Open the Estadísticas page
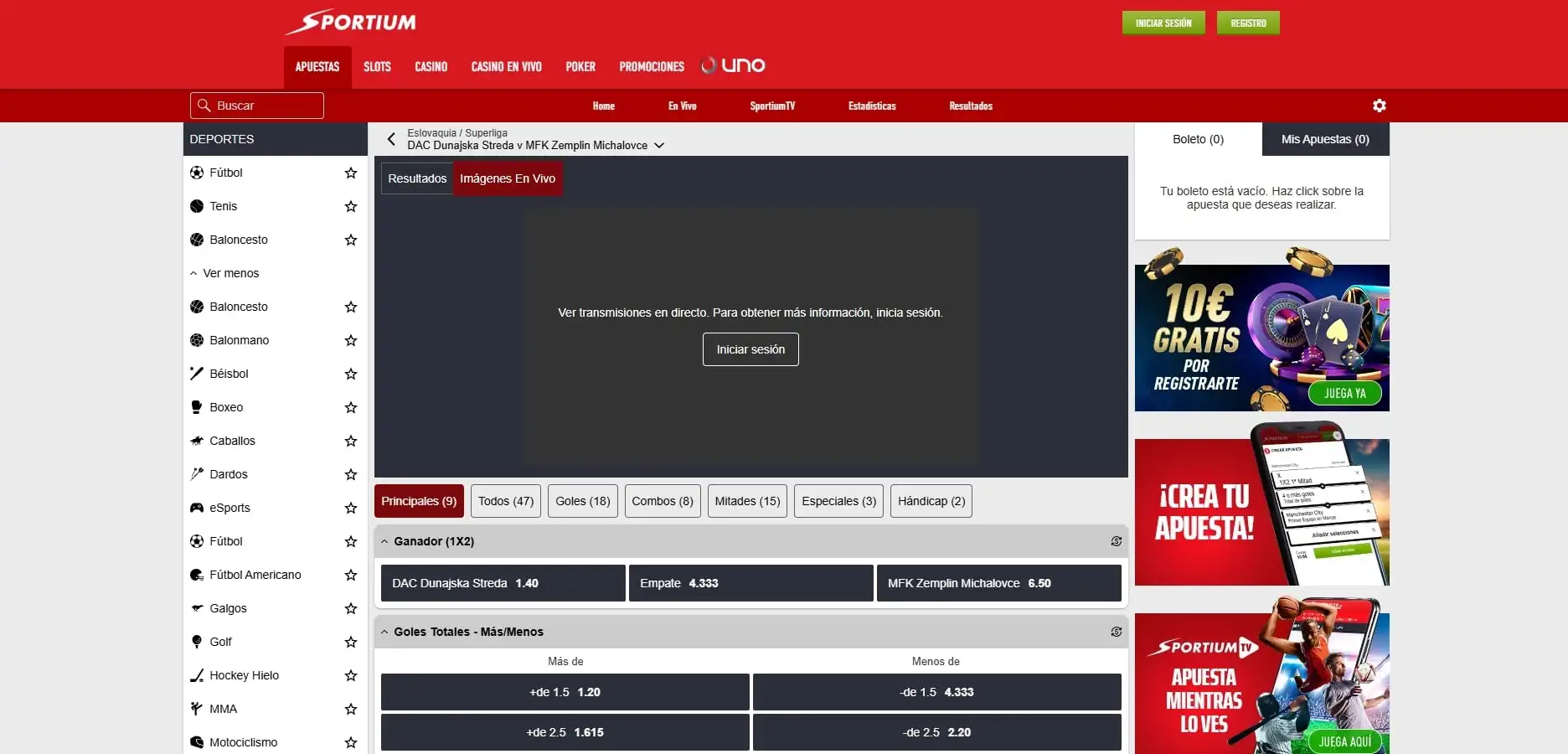This screenshot has height=754, width=1568. pyautogui.click(x=871, y=106)
